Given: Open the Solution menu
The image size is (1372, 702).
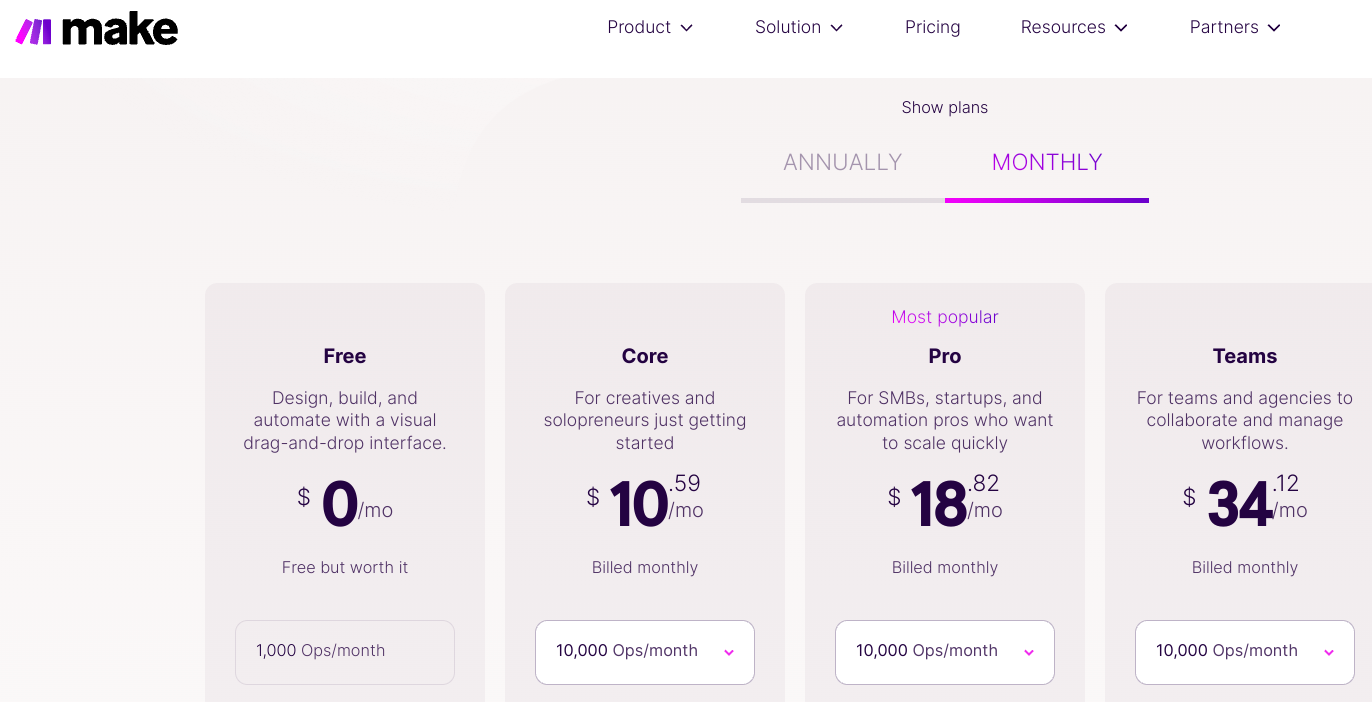Looking at the screenshot, I should [x=799, y=27].
